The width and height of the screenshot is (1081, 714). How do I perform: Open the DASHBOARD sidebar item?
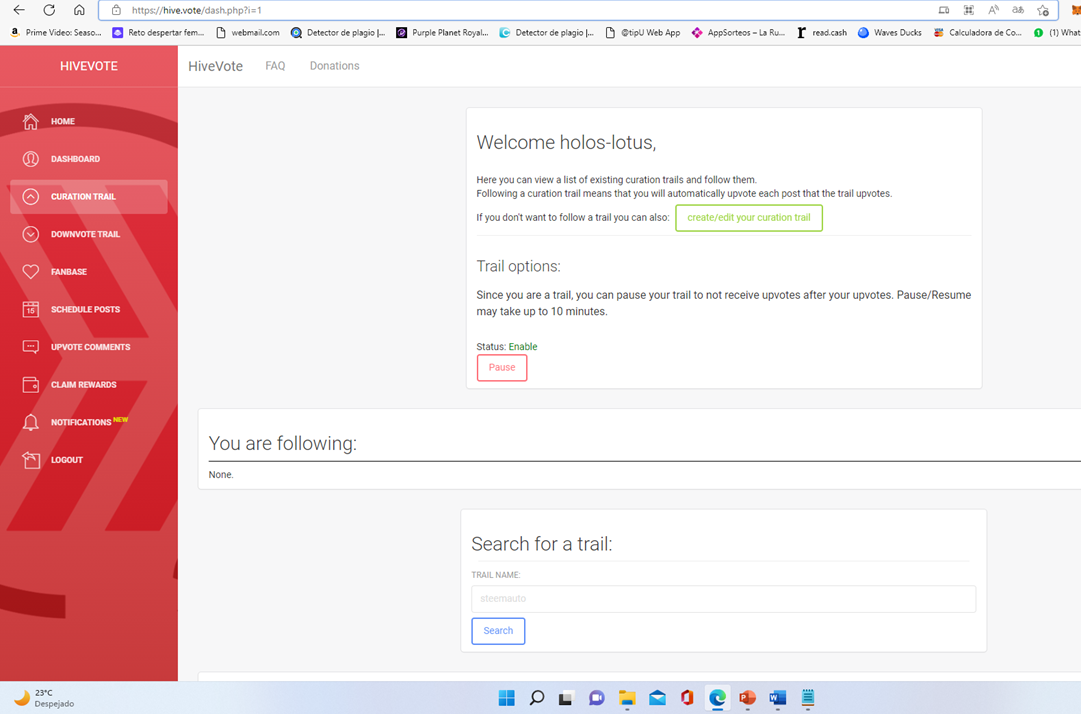89,159
